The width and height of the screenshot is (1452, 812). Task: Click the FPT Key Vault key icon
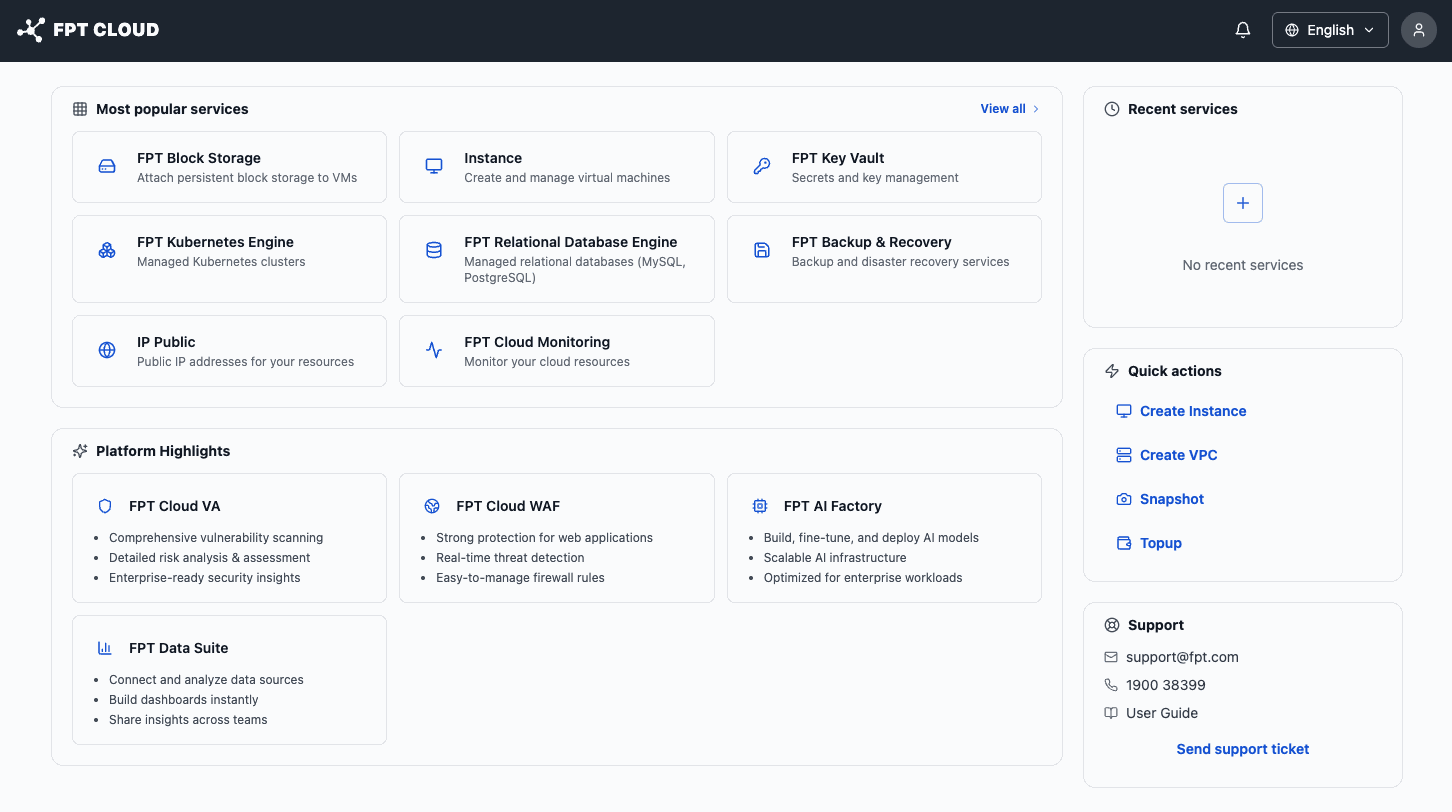tap(762, 166)
